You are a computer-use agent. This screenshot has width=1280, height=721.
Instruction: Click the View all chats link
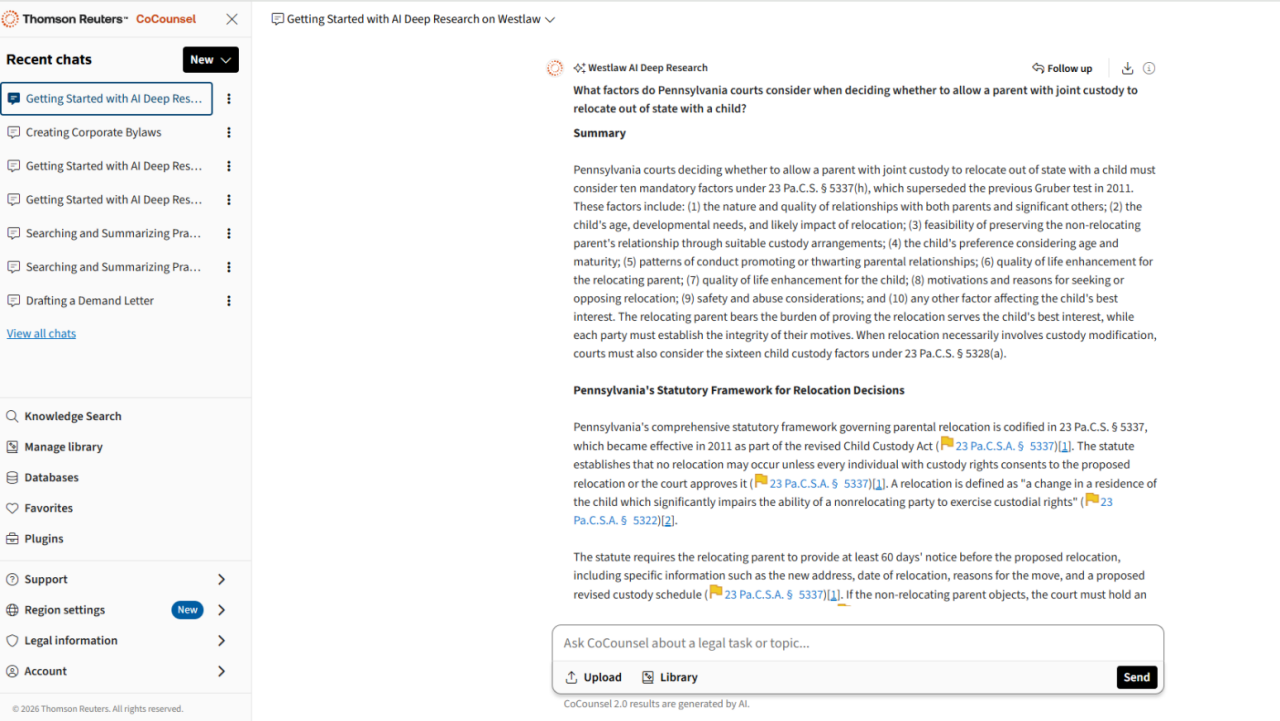pos(41,334)
